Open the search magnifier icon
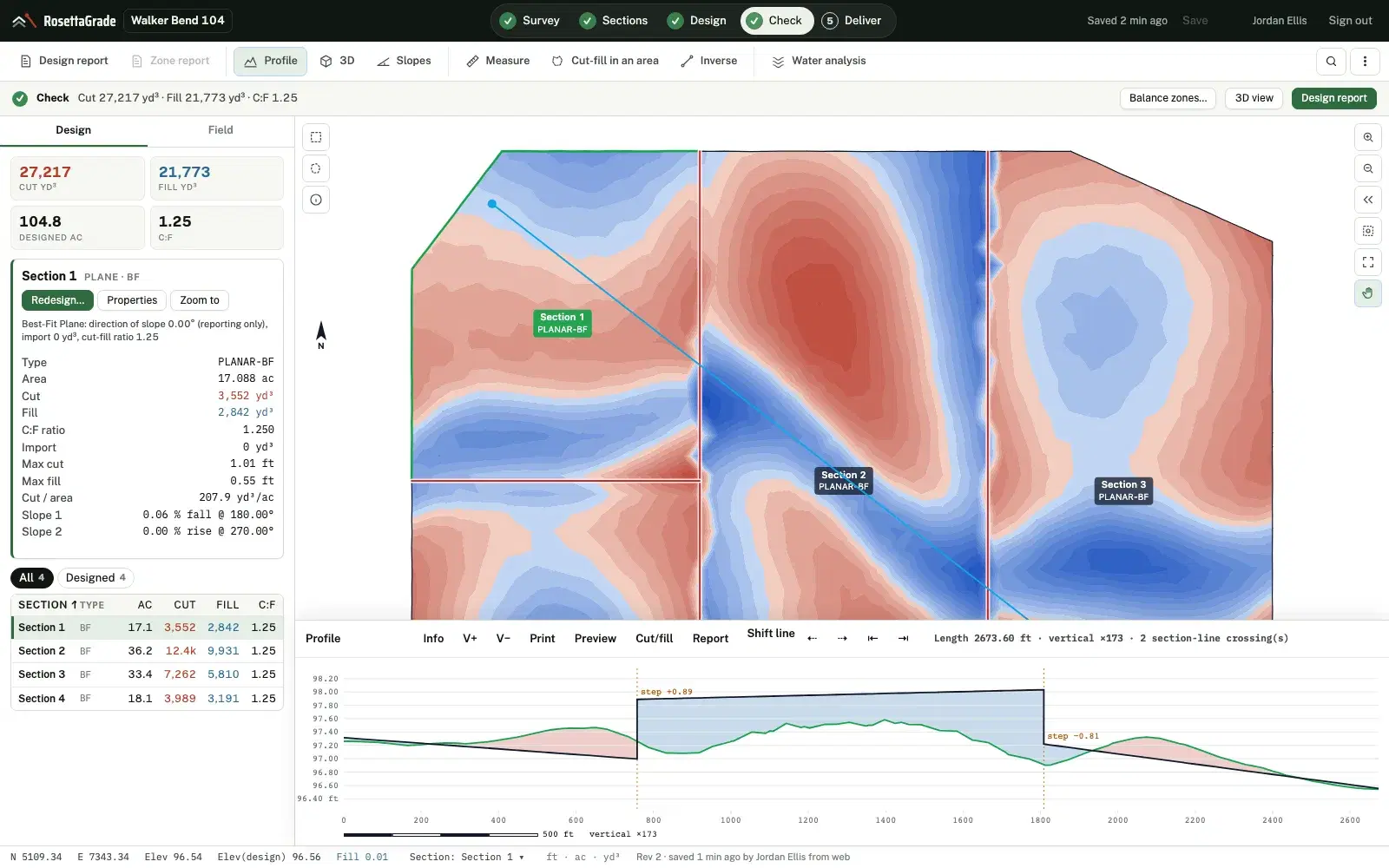This screenshot has width=1389, height=868. click(1332, 61)
